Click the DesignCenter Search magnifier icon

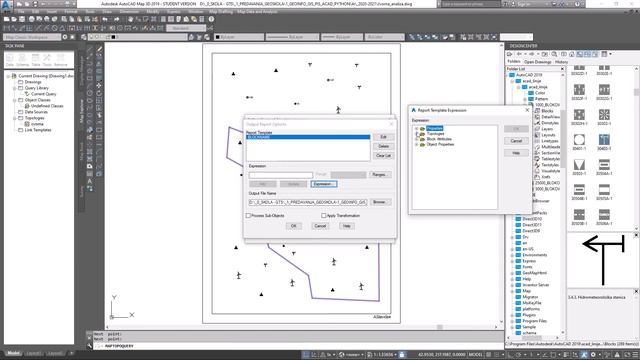(554, 54)
